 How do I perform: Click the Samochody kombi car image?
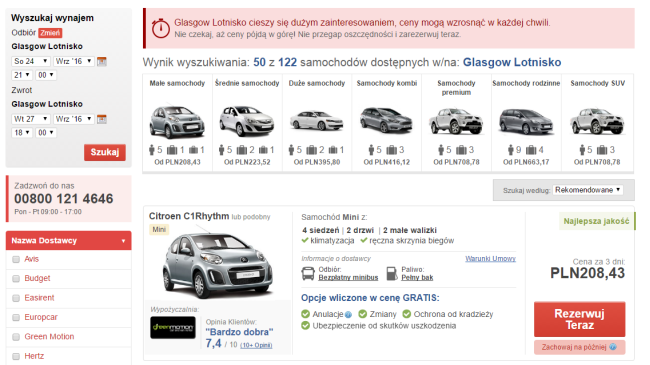point(386,120)
